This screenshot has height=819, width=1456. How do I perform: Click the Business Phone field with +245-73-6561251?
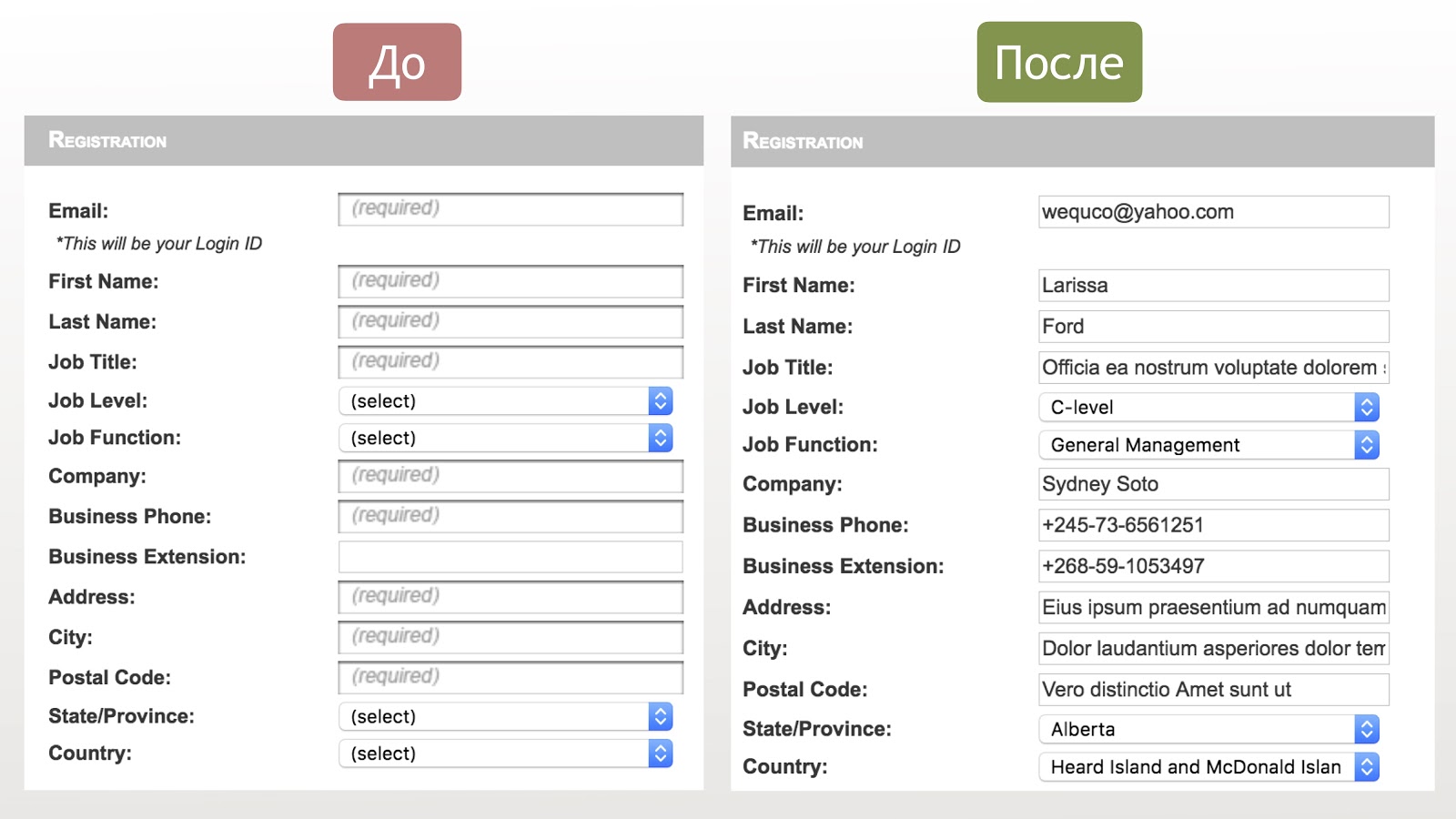point(1213,525)
